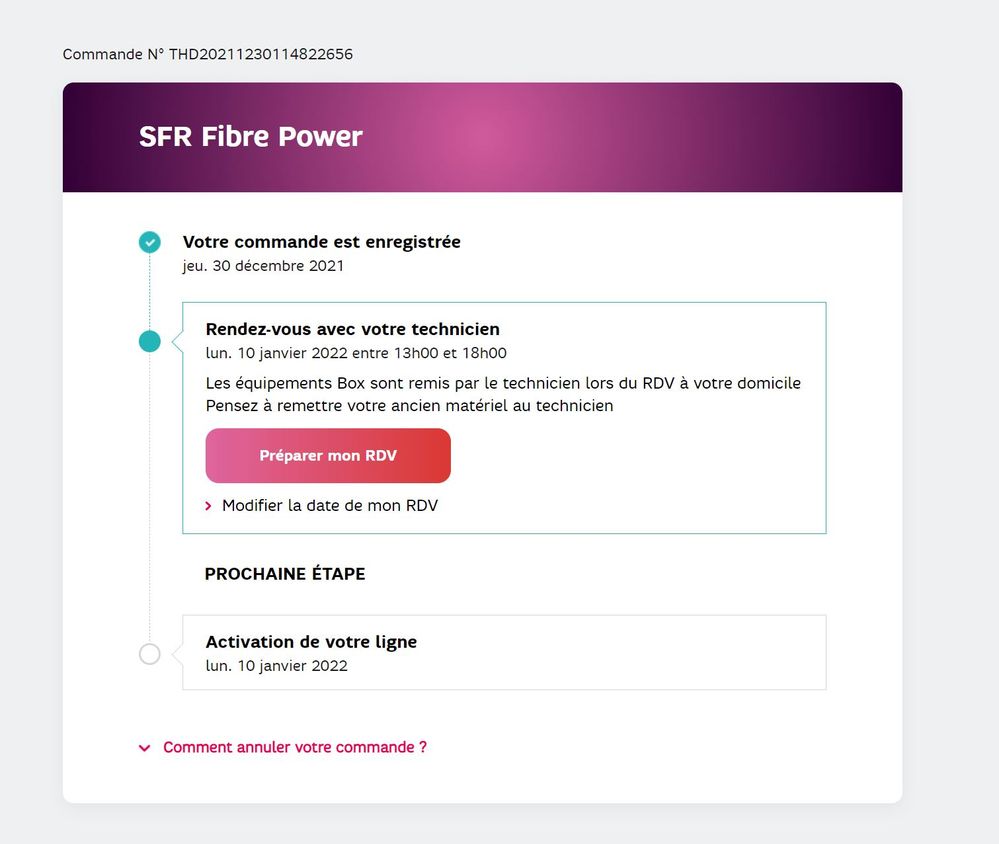Click the "SFR Fibre Power" banner title
The image size is (999, 844).
[250, 136]
